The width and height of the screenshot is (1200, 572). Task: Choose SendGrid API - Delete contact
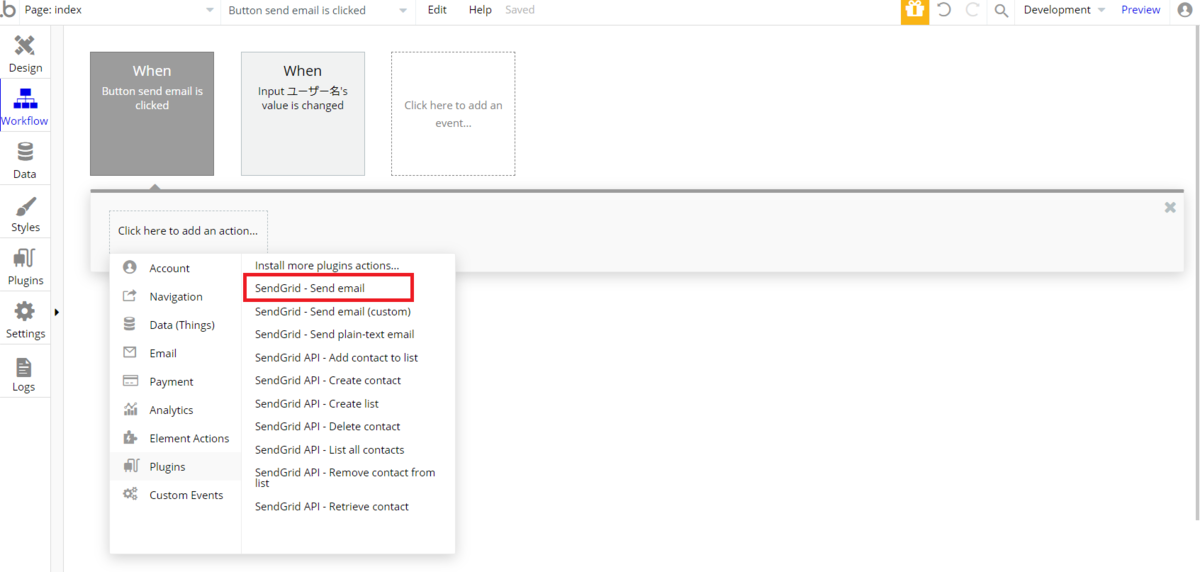[328, 426]
